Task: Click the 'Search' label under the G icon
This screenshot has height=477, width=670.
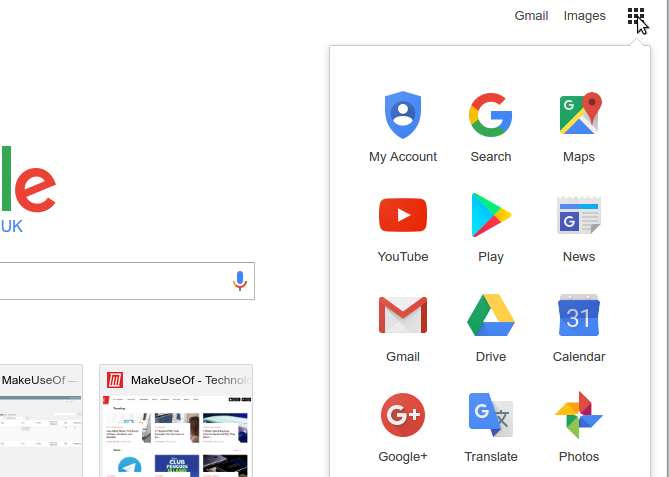Action: 491,157
